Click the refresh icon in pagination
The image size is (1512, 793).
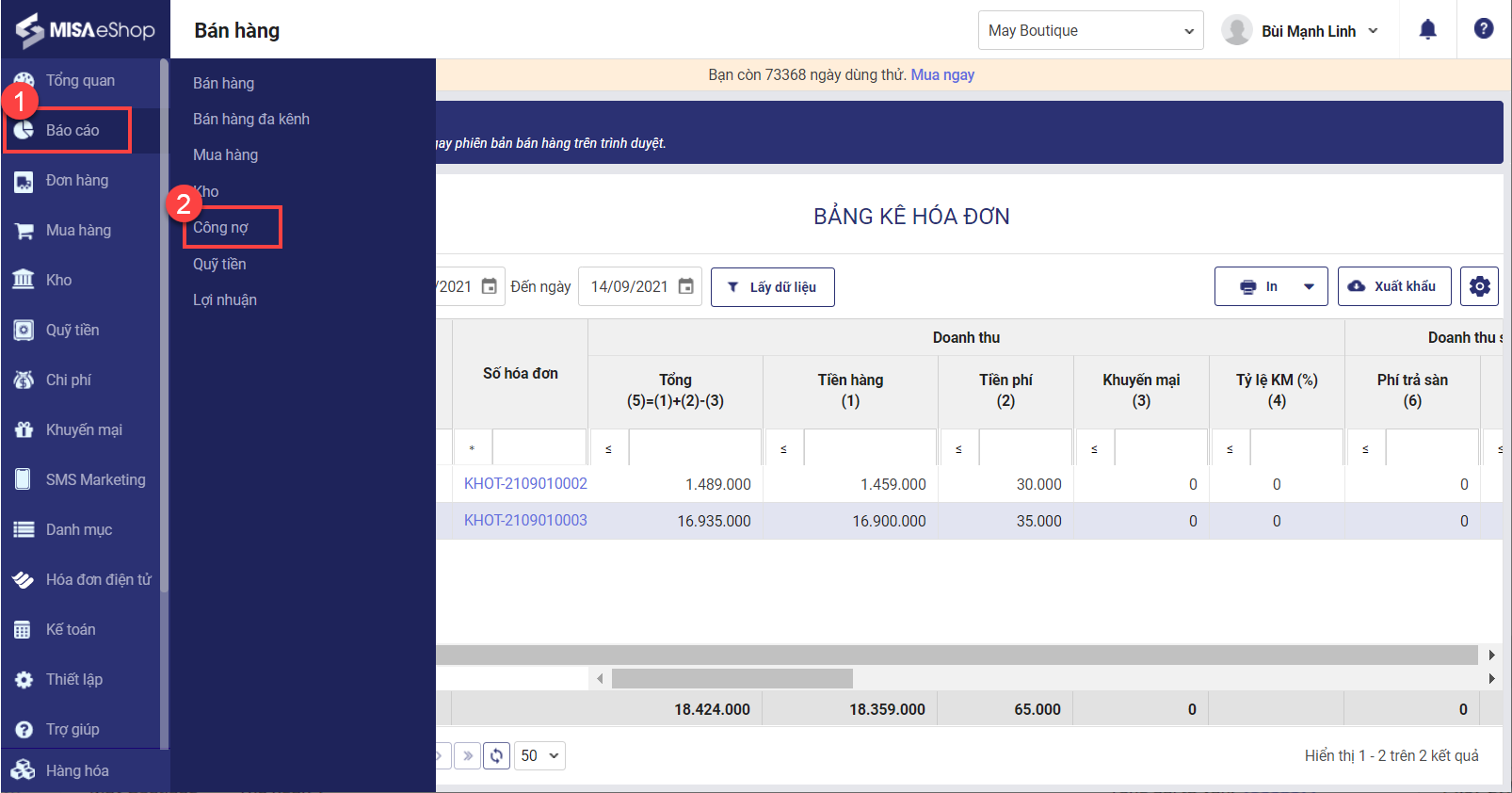[496, 755]
